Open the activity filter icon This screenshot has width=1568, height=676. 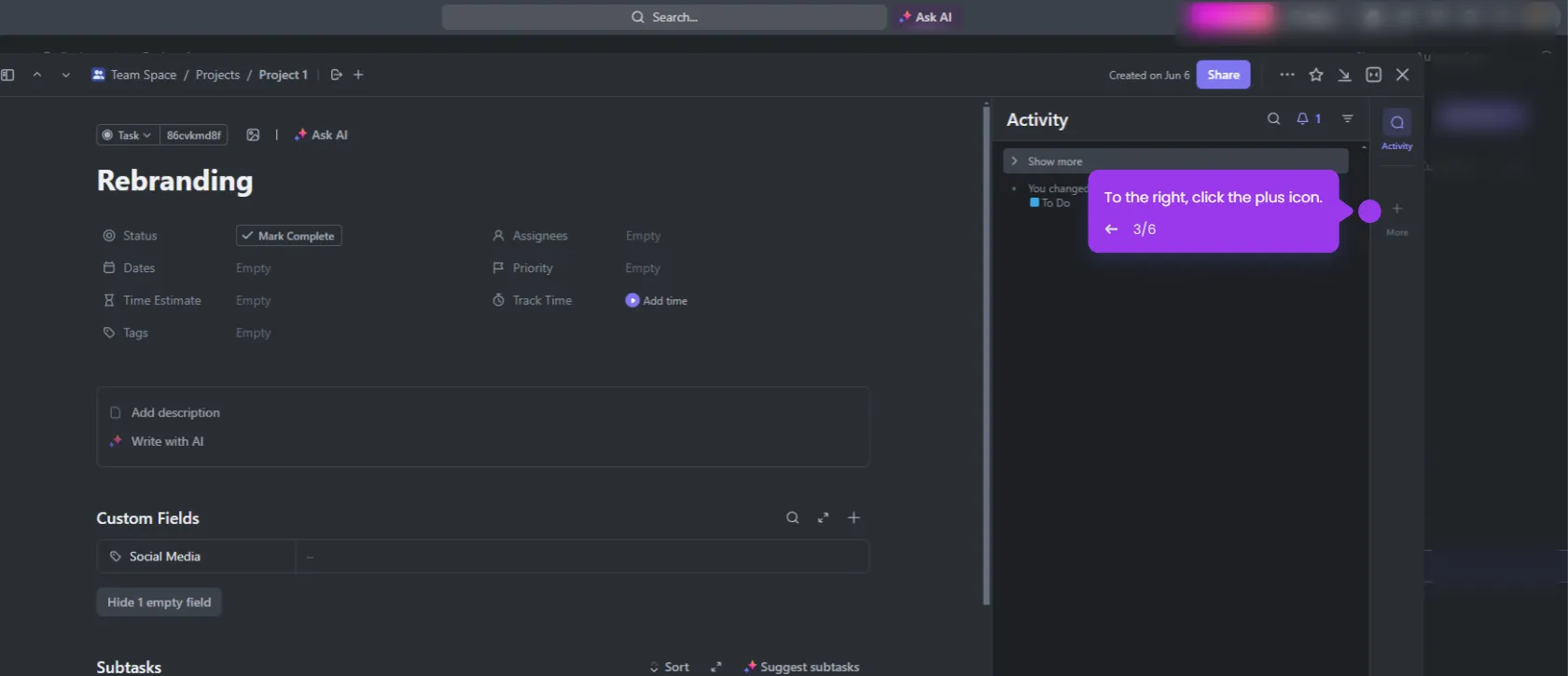click(x=1348, y=119)
